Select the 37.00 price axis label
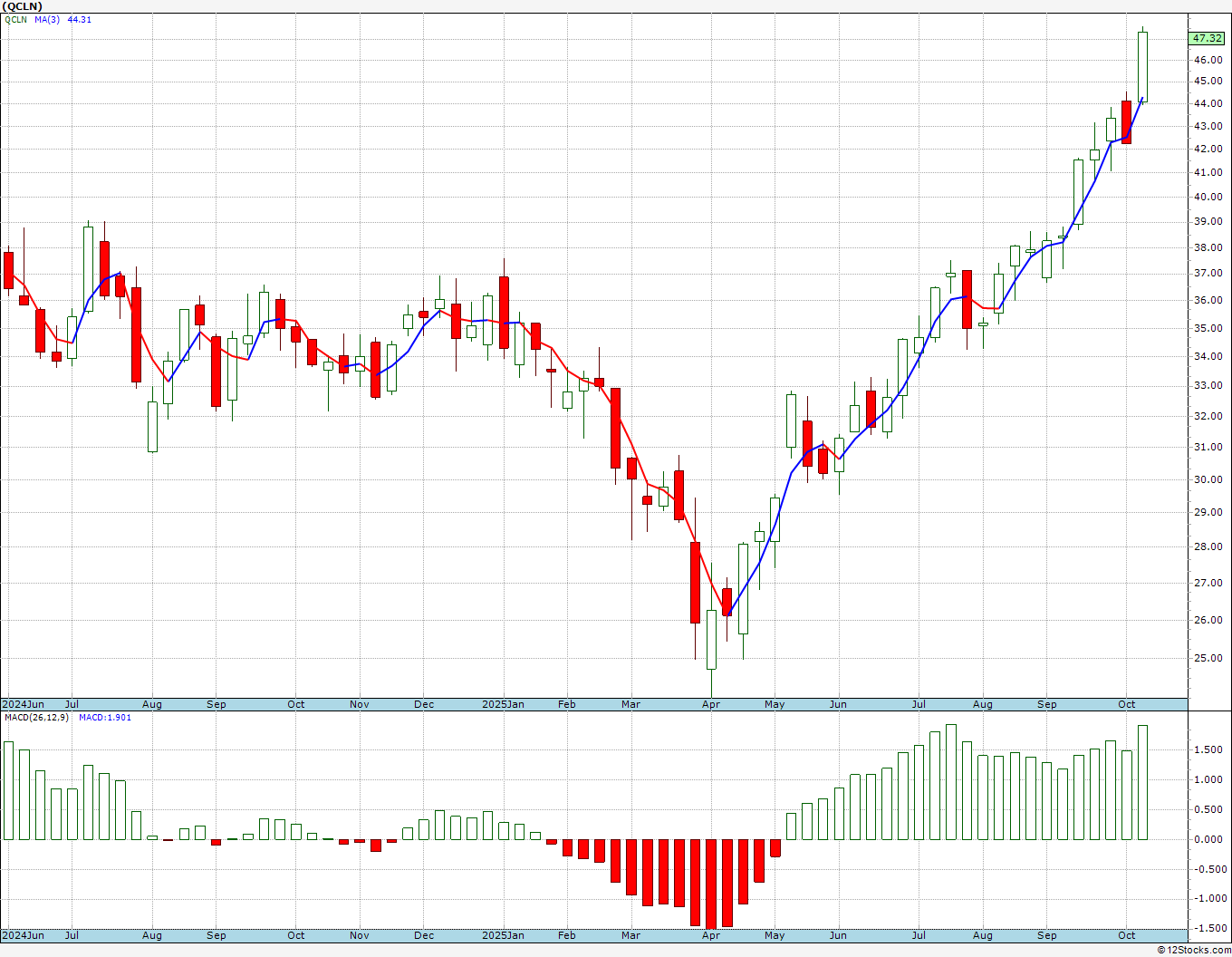Image resolution: width=1232 pixels, height=957 pixels. point(1207,273)
